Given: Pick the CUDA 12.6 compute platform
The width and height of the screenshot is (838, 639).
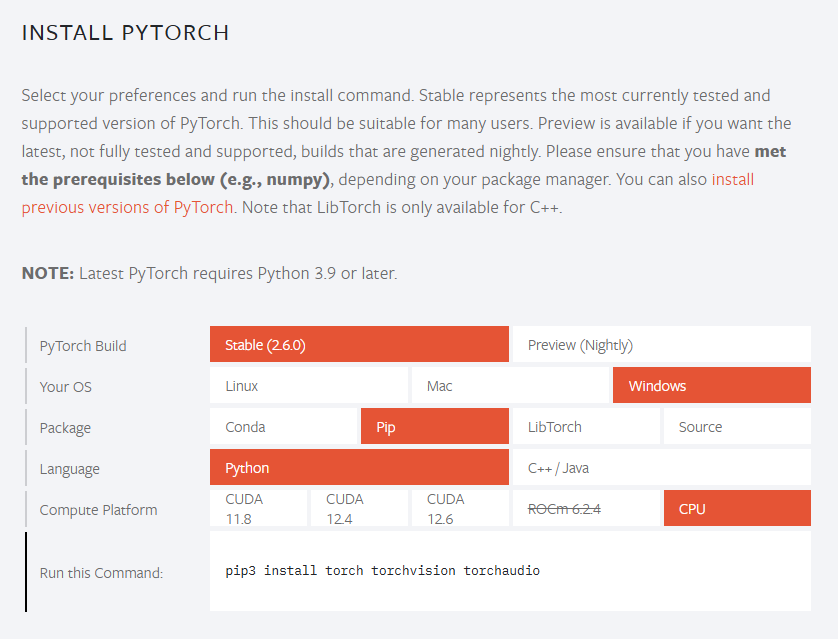Looking at the screenshot, I should (x=460, y=508).
